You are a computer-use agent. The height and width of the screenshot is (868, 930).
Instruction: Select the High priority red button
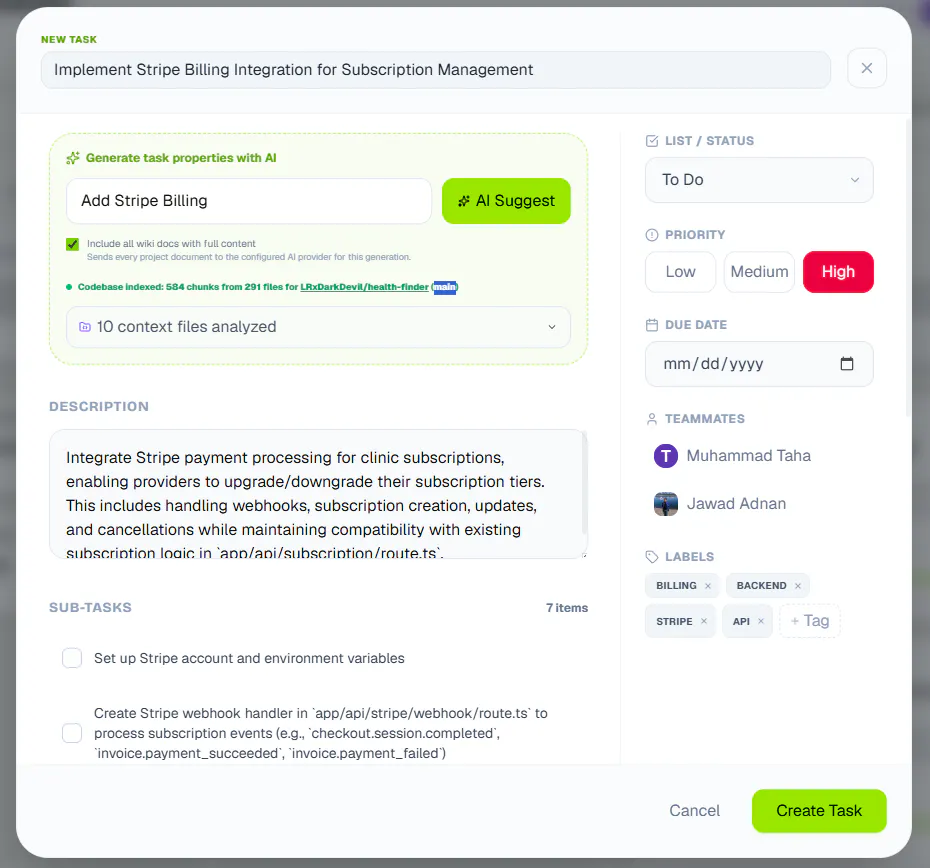838,272
